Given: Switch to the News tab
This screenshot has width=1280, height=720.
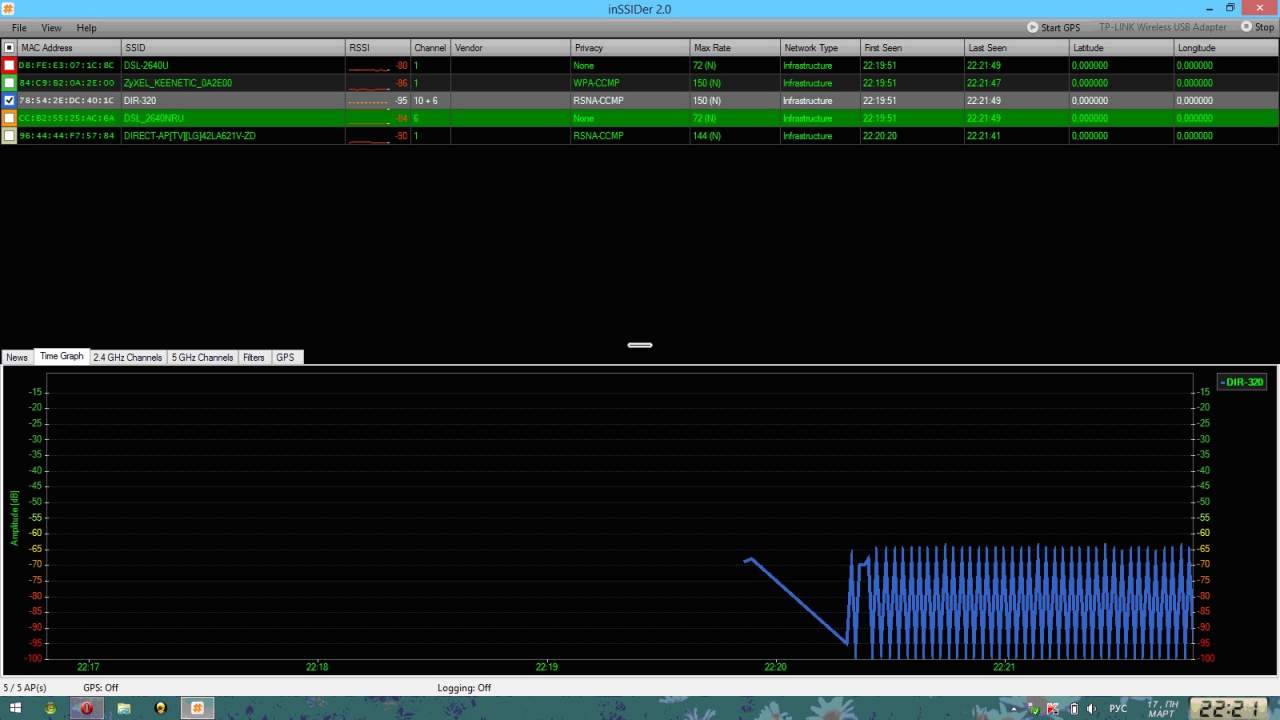Looking at the screenshot, I should (17, 357).
